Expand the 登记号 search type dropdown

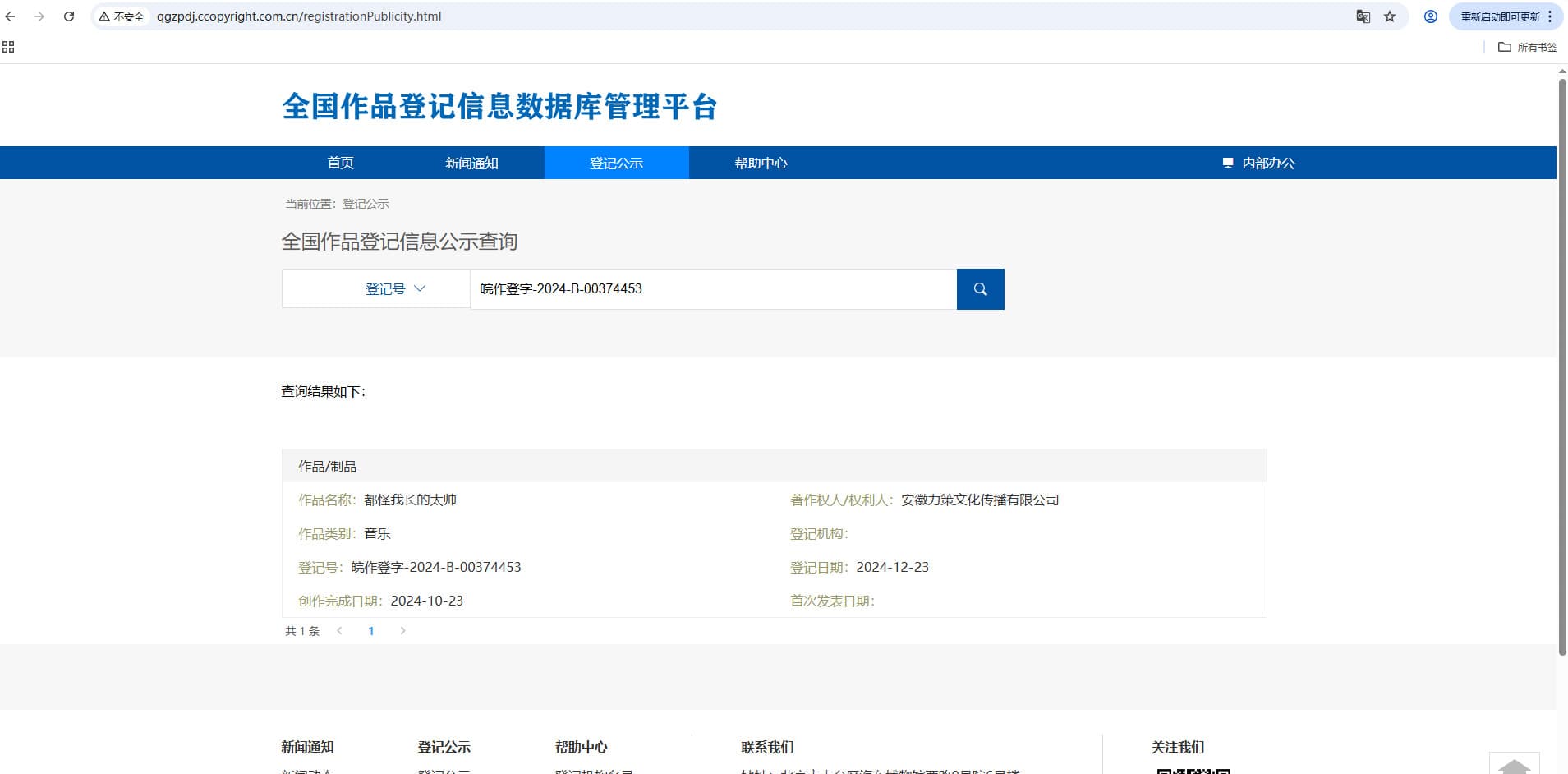tap(395, 289)
